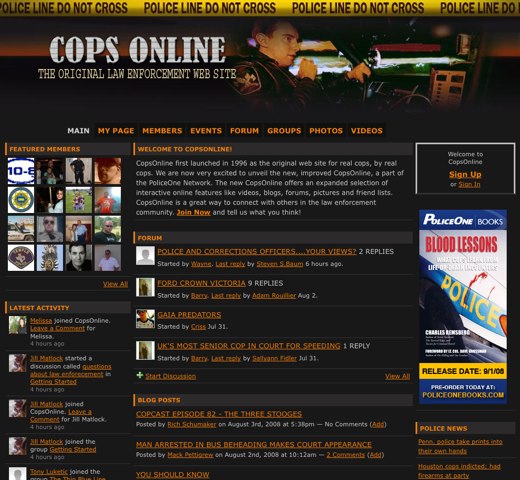This screenshot has height=480, width=520.
Task: Click Leave a Comment for Melissa
Action: pos(57,328)
